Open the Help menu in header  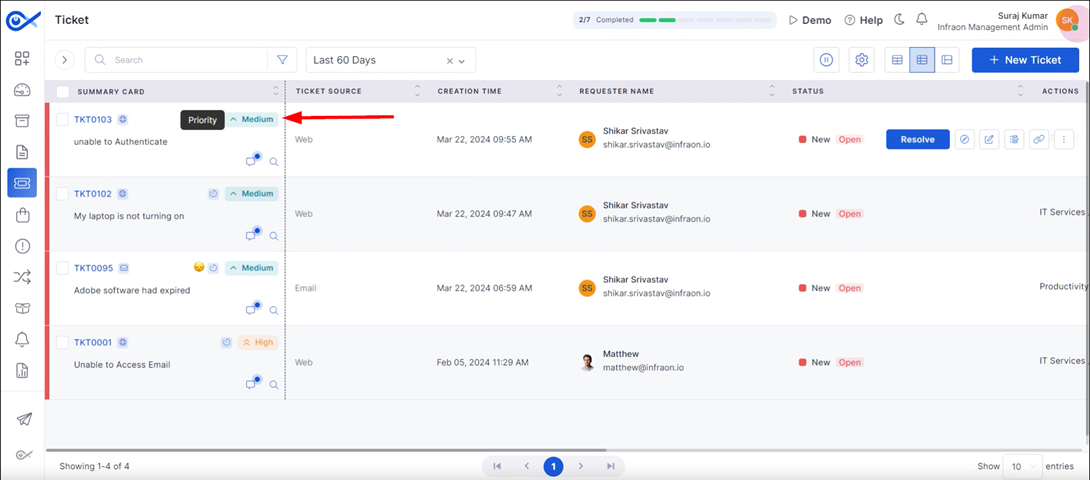coord(863,20)
